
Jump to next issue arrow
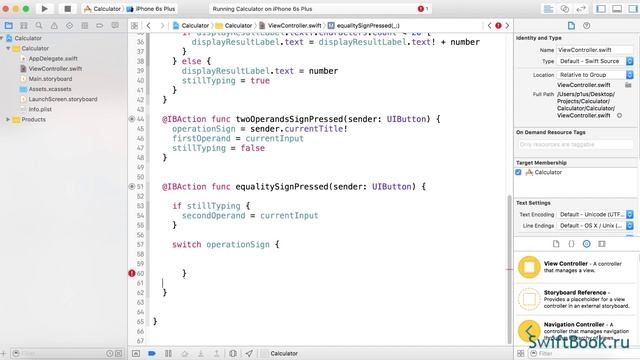[x=507, y=26]
